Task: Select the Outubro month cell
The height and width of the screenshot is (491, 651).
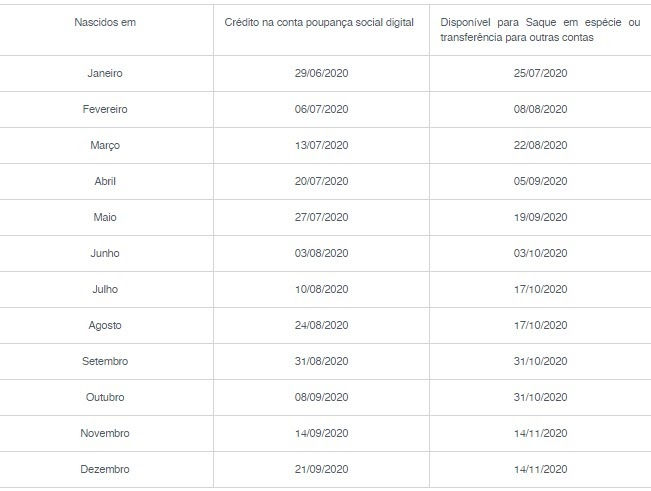Action: point(105,398)
